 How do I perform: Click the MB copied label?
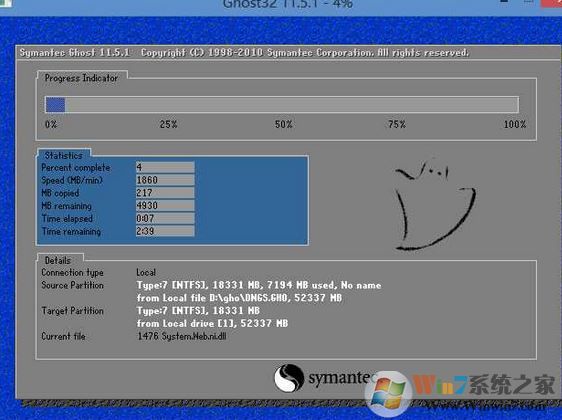pyautogui.click(x=60, y=193)
